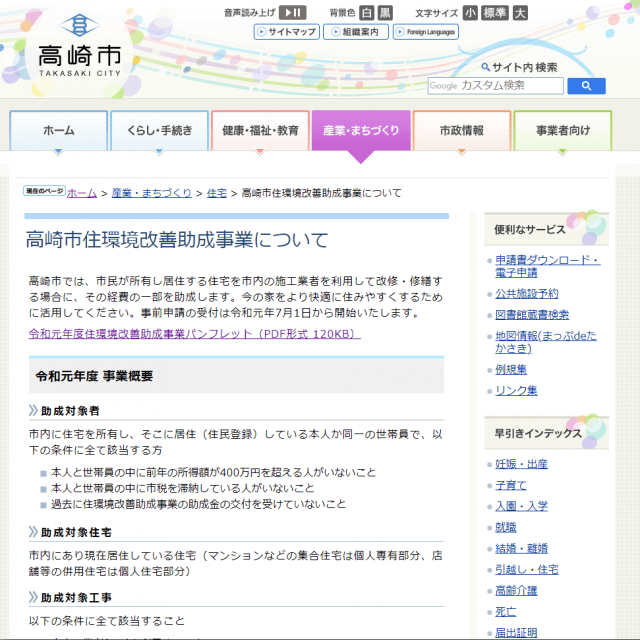Open 公共施設予約 in the sidebar
The height and width of the screenshot is (640, 640).
coord(526,294)
